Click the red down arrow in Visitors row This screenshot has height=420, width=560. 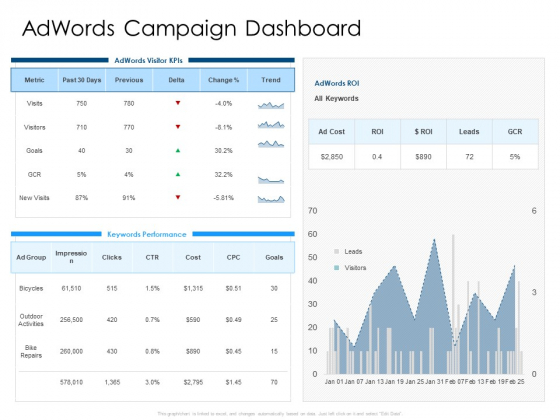click(178, 127)
